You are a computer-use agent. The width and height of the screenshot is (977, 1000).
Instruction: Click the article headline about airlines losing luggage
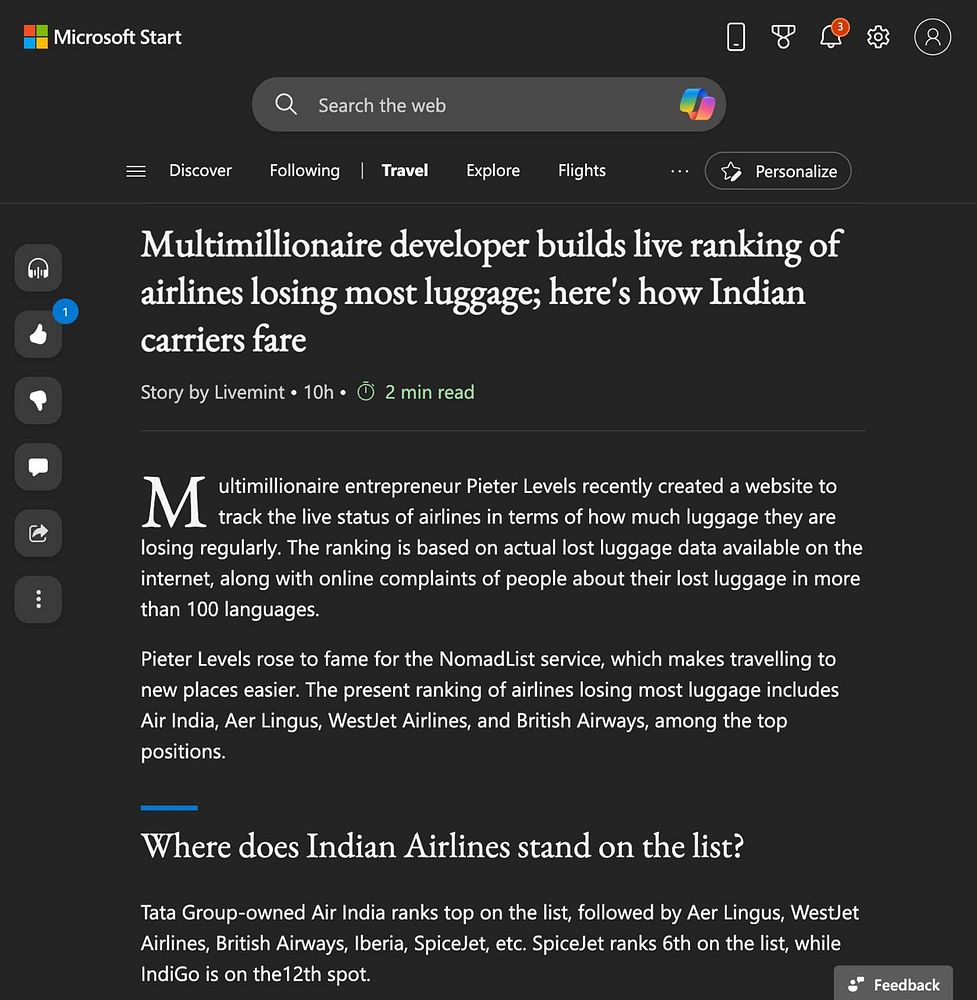(491, 291)
